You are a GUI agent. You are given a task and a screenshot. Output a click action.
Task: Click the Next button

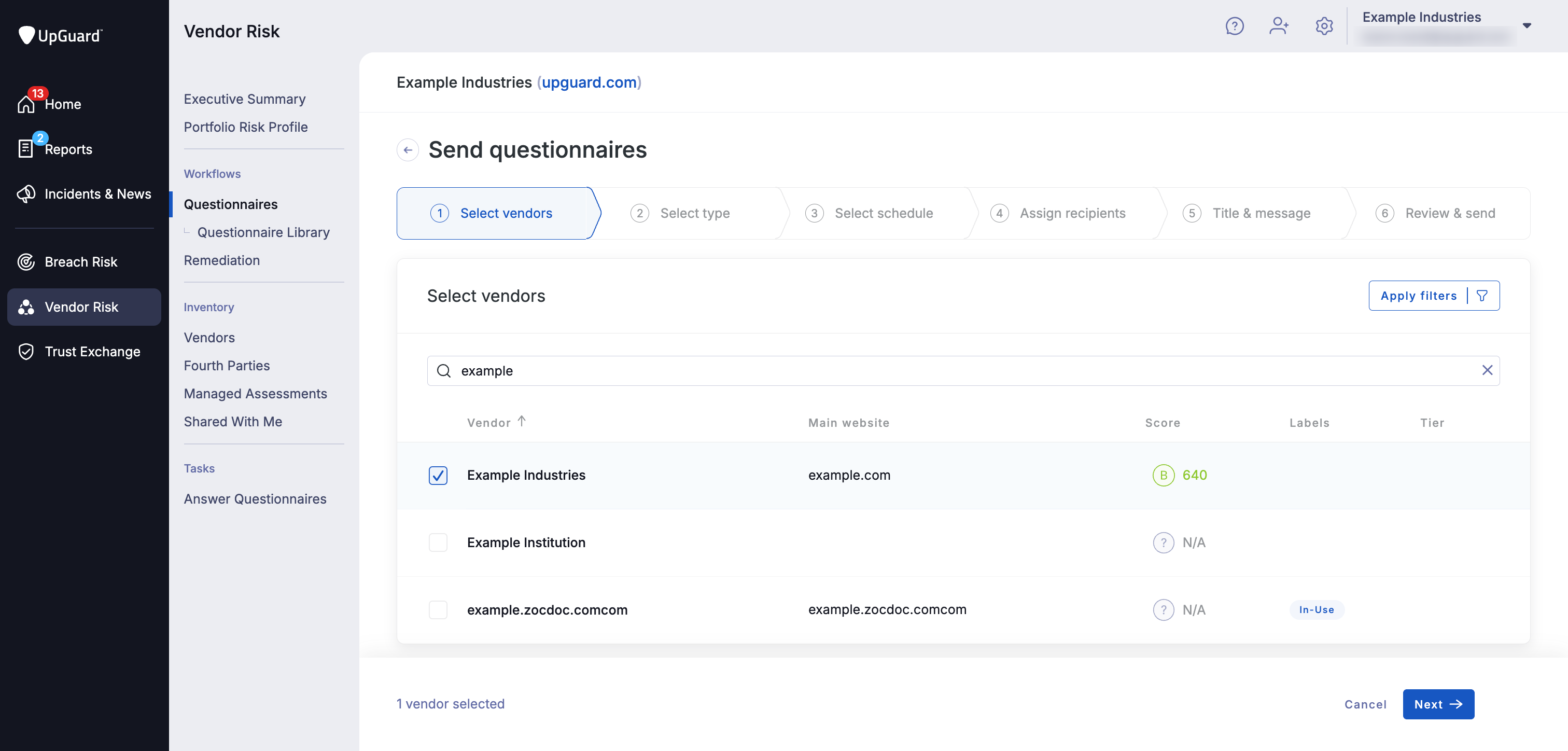tap(1438, 704)
